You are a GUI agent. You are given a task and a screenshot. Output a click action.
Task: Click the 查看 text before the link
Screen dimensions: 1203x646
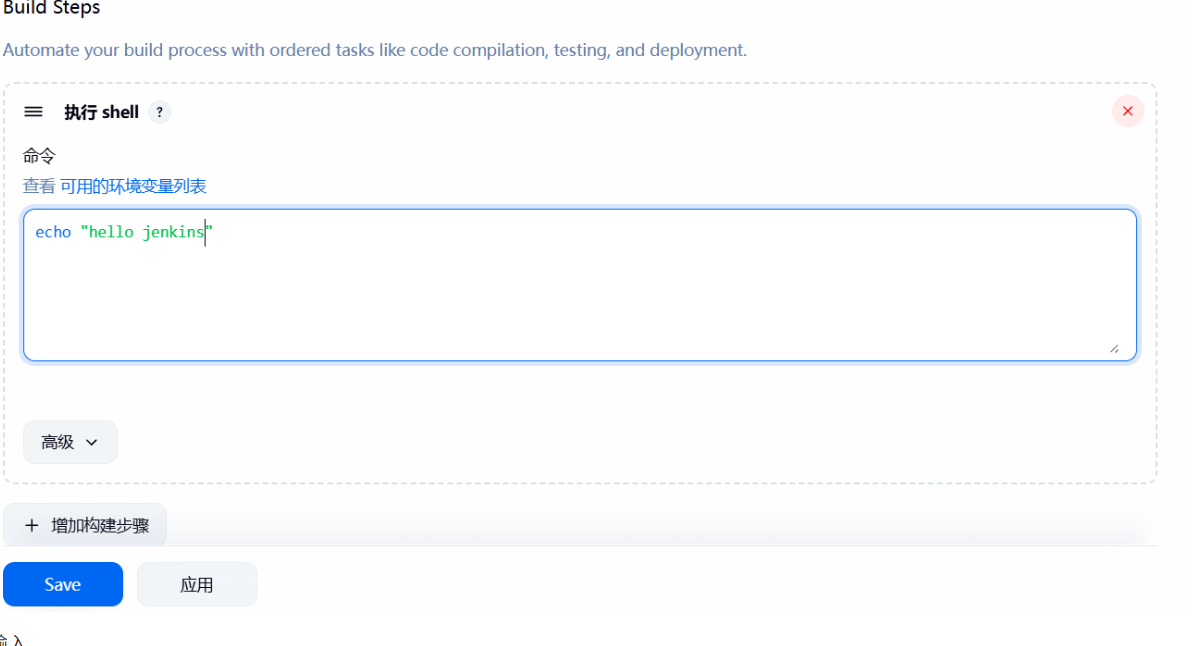point(39,186)
